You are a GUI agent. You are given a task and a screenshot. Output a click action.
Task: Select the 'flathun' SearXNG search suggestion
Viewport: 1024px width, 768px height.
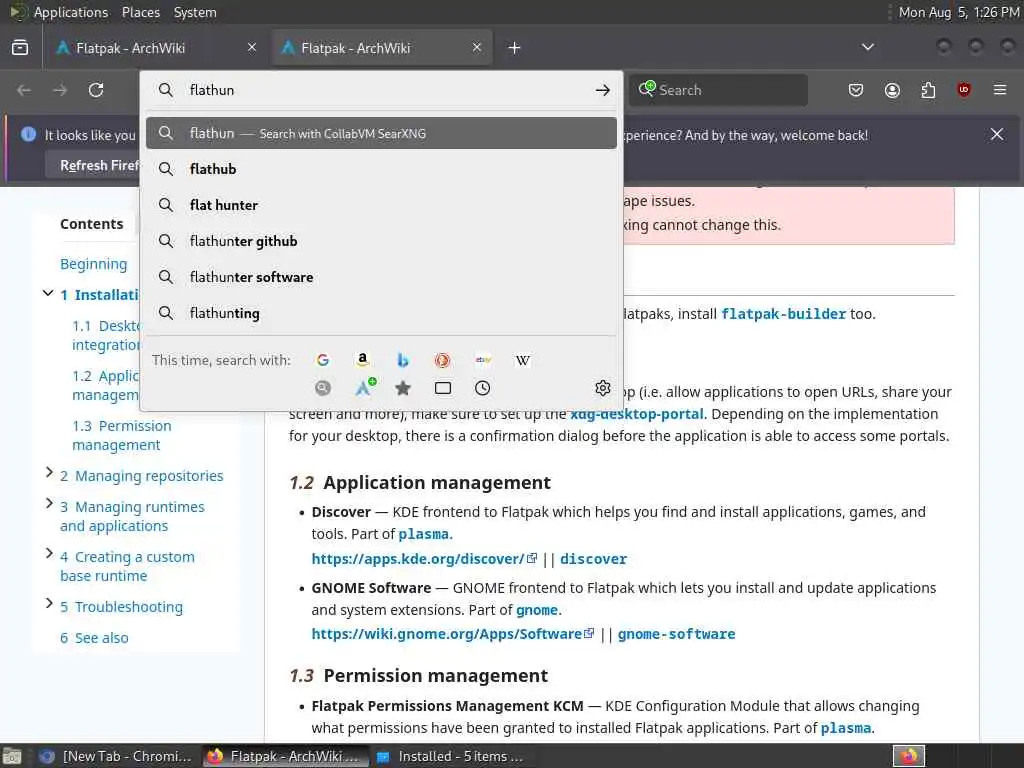[x=381, y=133]
